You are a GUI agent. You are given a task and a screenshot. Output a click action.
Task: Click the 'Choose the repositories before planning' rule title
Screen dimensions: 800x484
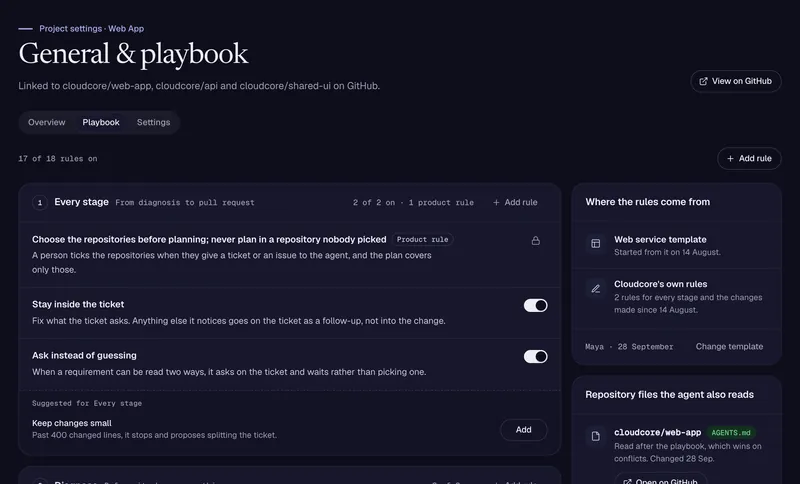(209, 239)
